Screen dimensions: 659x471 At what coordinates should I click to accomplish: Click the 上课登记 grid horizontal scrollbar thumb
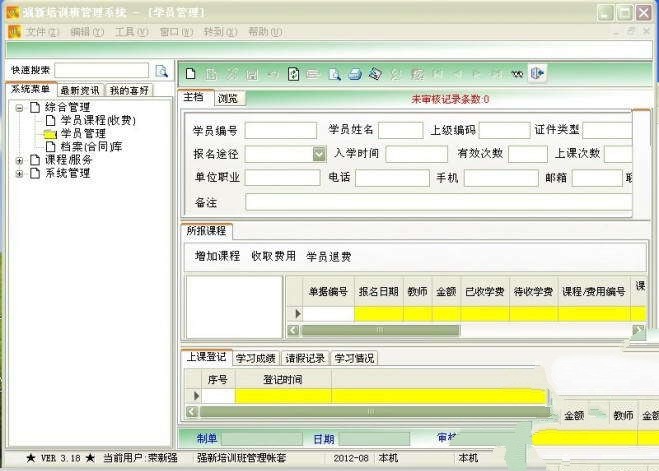point(374,411)
